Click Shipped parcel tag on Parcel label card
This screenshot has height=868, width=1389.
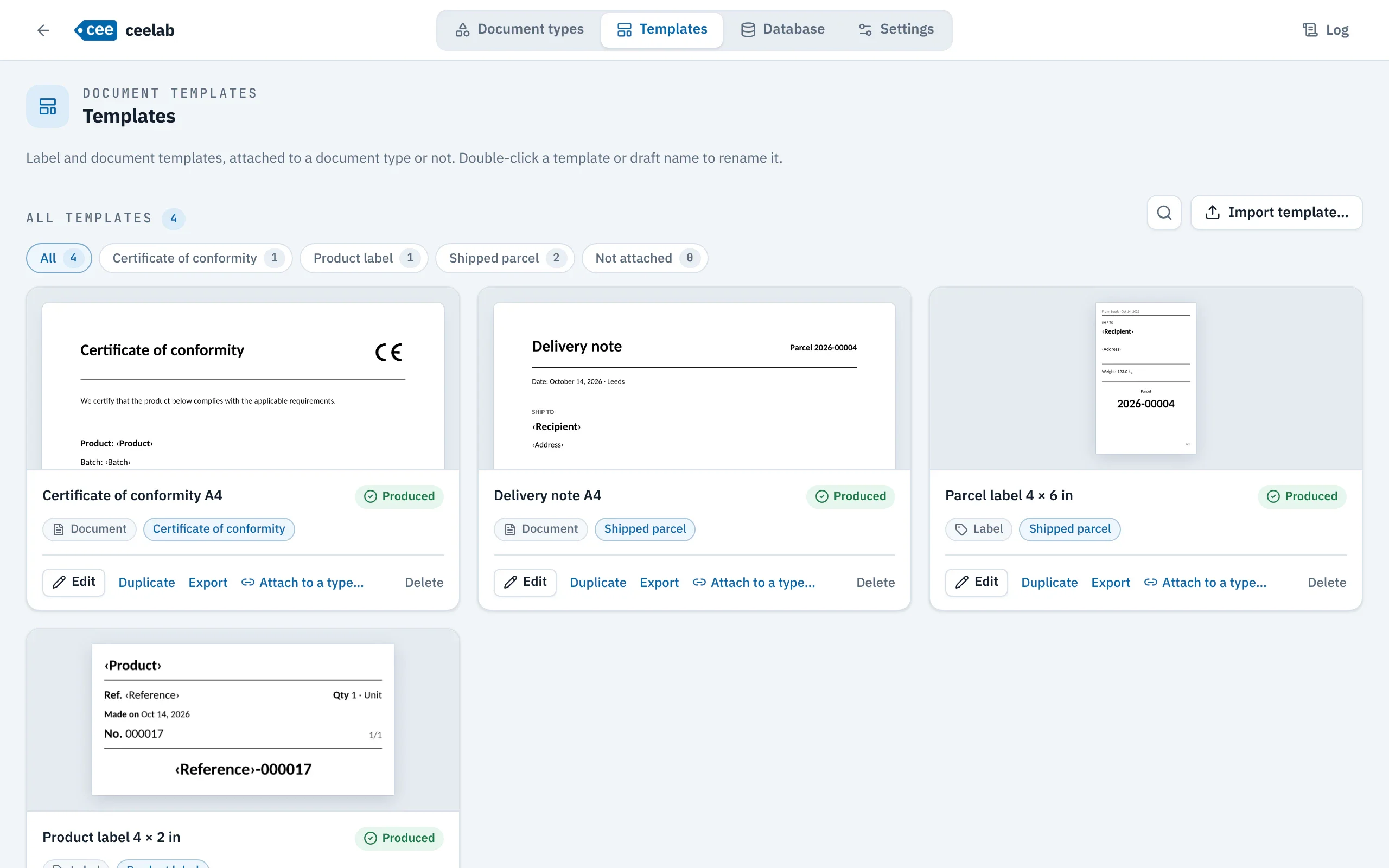click(1070, 529)
